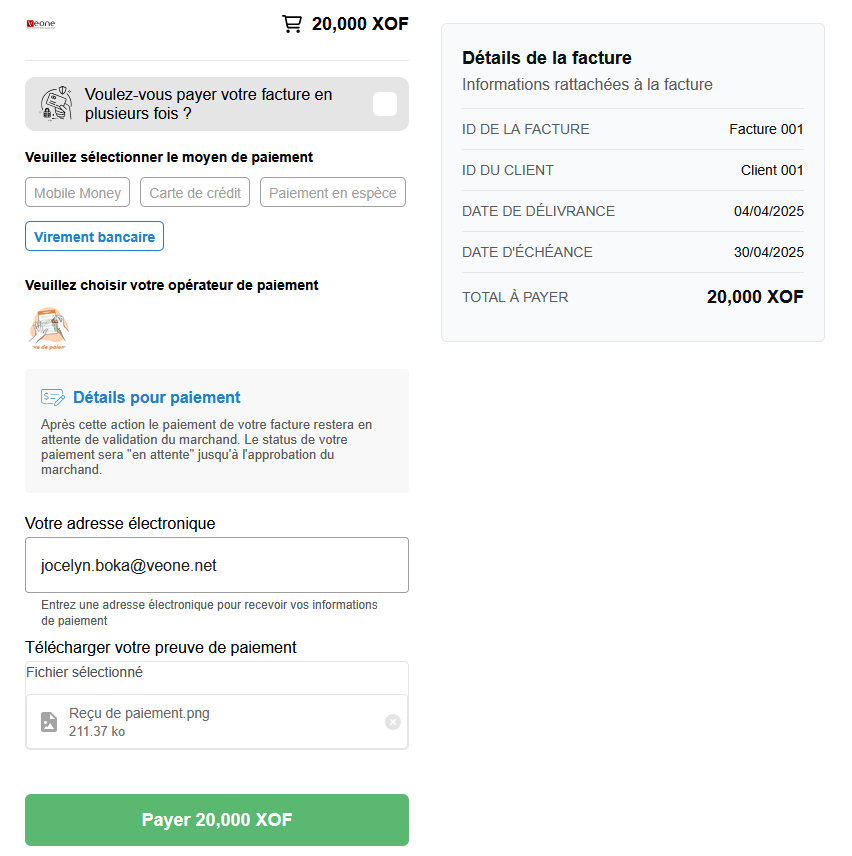
Task: Focus the email address field
Action: pyautogui.click(x=217, y=565)
